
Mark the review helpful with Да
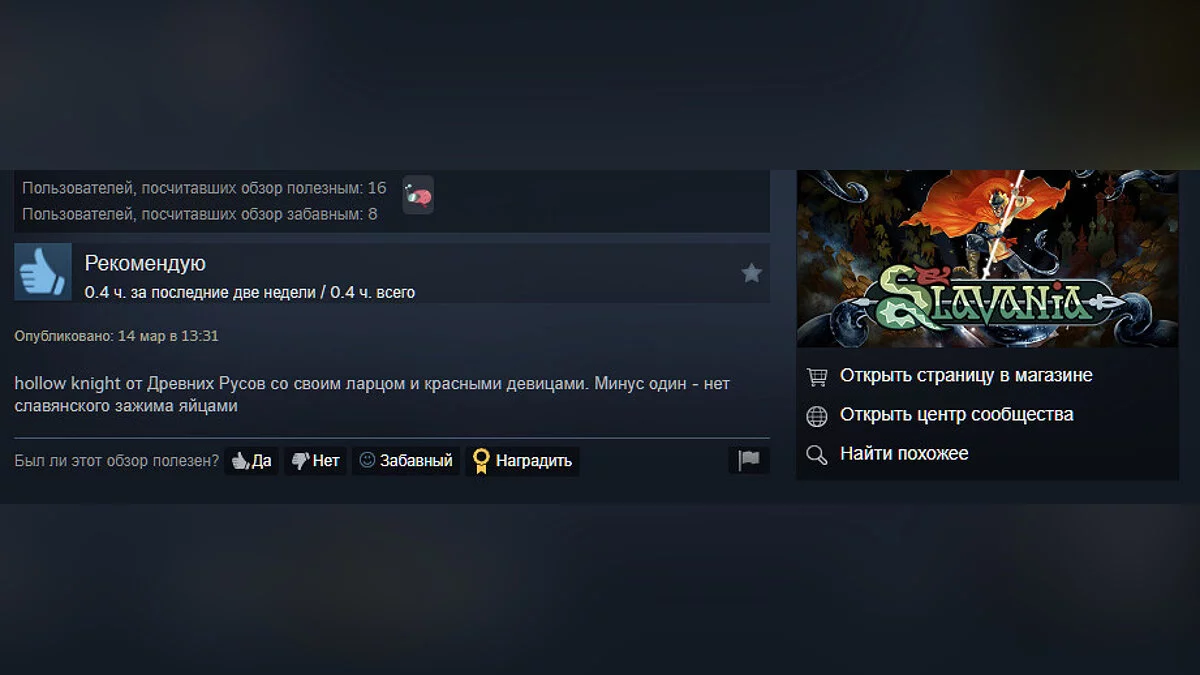pyautogui.click(x=252, y=461)
